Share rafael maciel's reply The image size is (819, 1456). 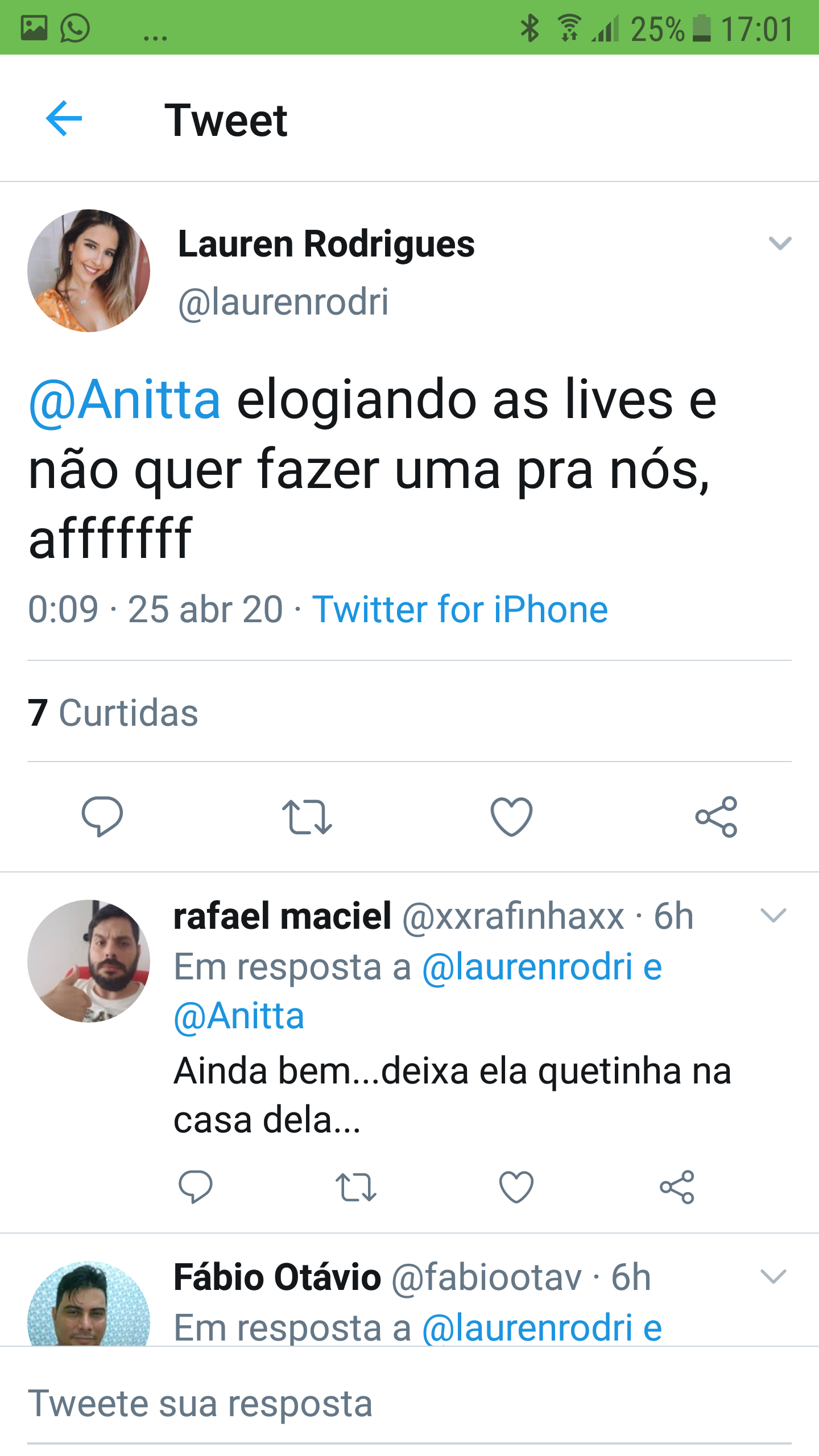point(677,1187)
